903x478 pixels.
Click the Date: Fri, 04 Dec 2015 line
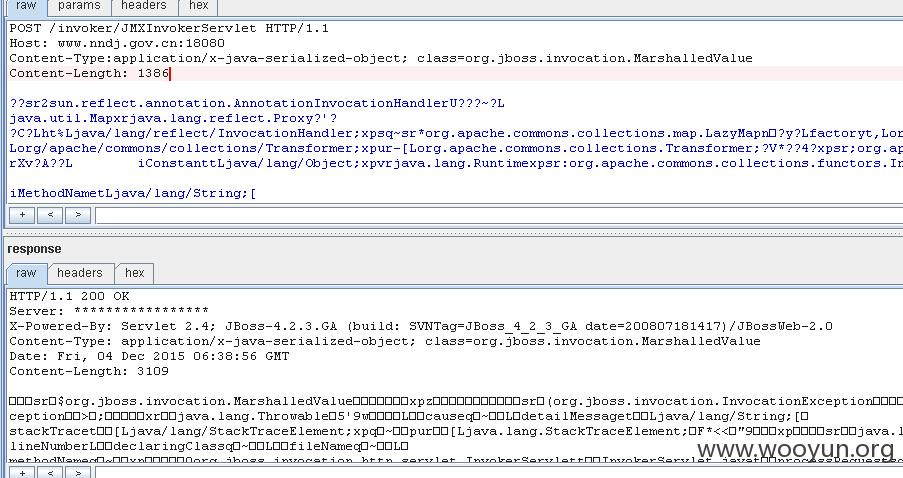(149, 356)
